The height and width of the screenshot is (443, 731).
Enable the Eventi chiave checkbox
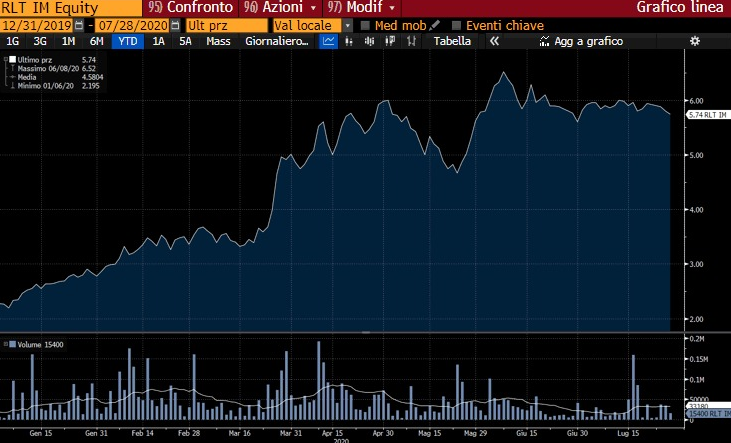(x=456, y=25)
